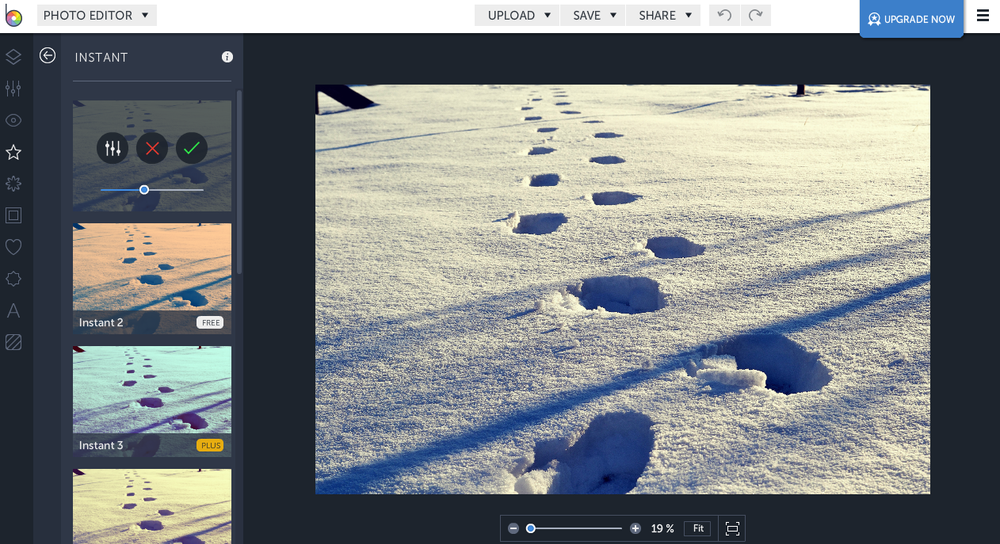Zoom out with the minus icon
The height and width of the screenshot is (544, 1000).
click(x=513, y=528)
